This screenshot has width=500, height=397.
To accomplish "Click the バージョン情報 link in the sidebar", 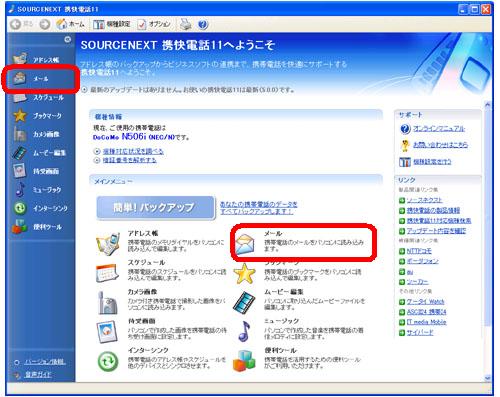I will coord(45,362).
